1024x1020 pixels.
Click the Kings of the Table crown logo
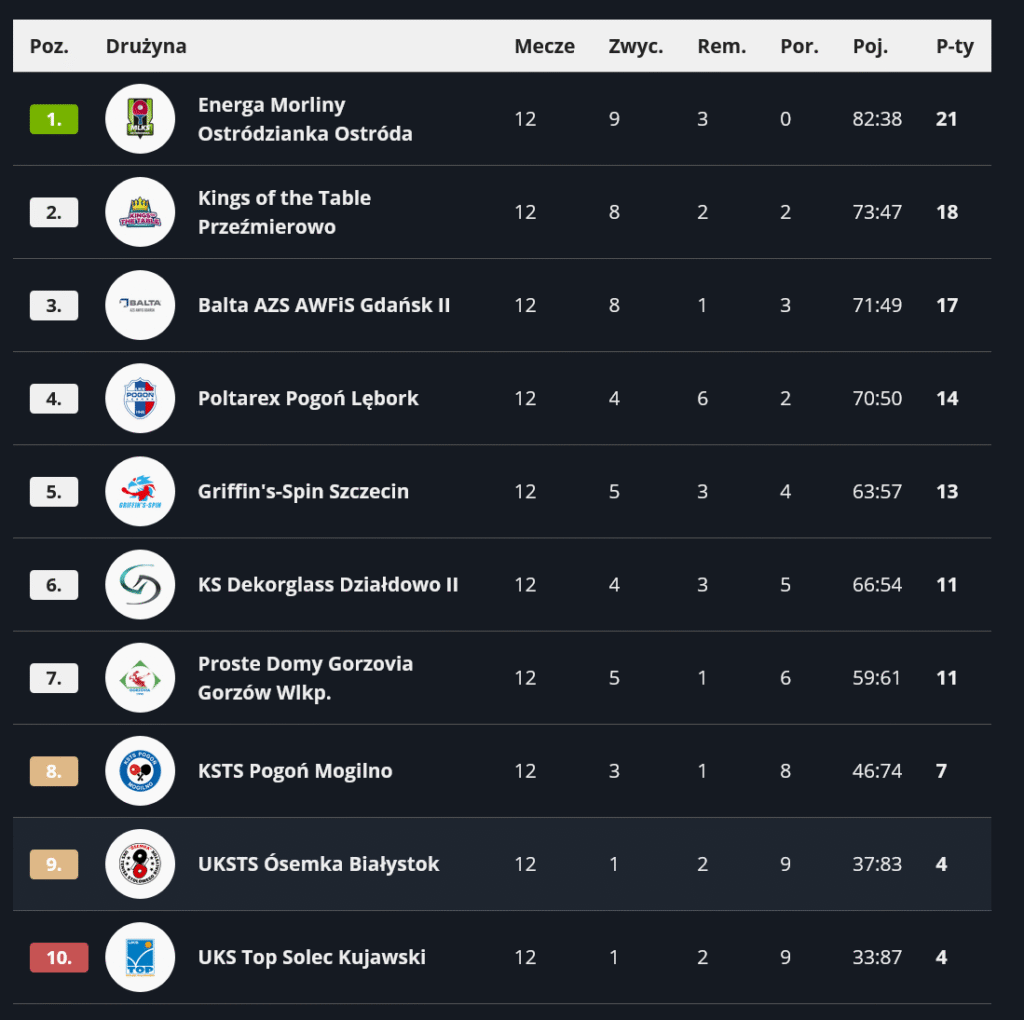click(140, 212)
